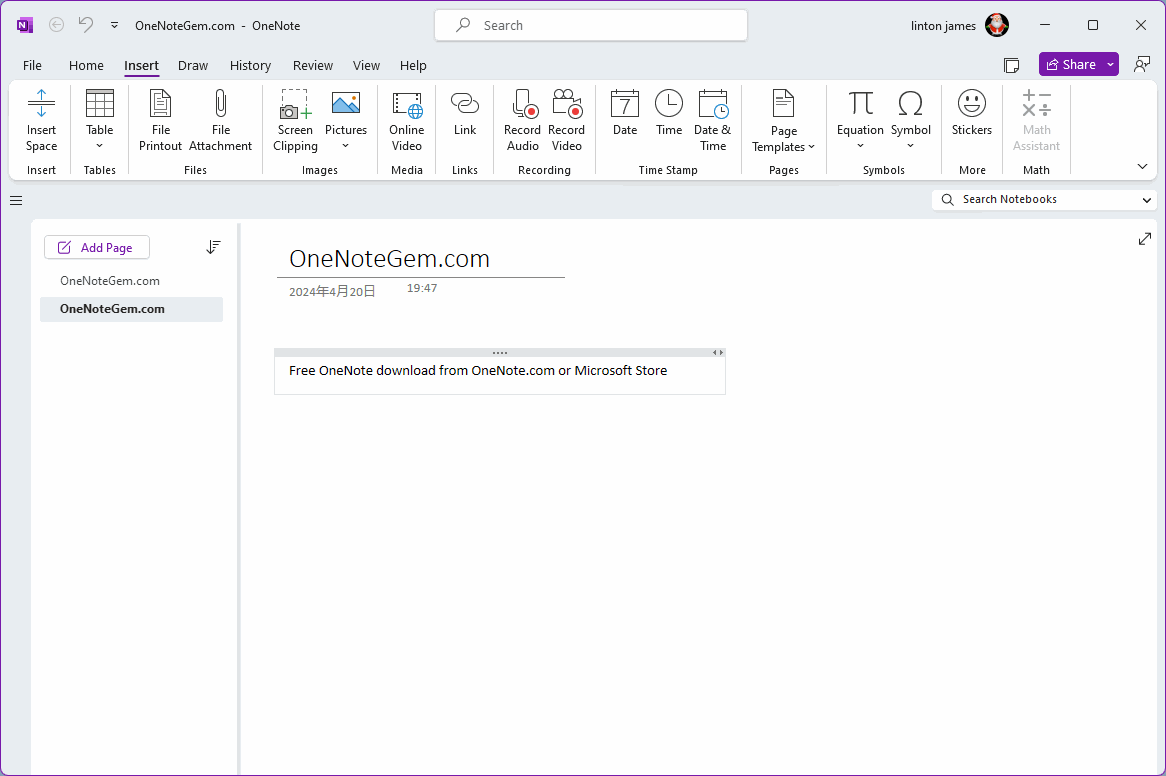1166x776 pixels.
Task: Start Record Video
Action: tap(567, 120)
